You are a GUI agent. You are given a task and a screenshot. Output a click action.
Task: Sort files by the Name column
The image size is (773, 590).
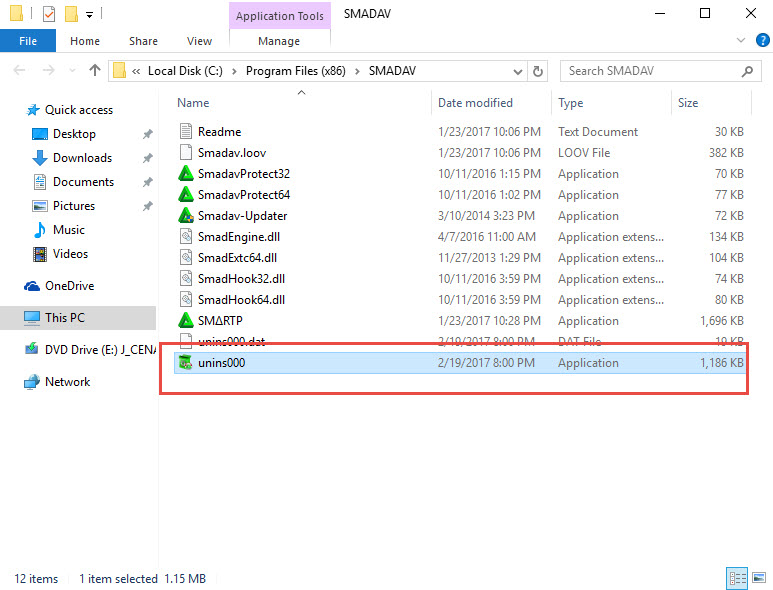pyautogui.click(x=193, y=103)
